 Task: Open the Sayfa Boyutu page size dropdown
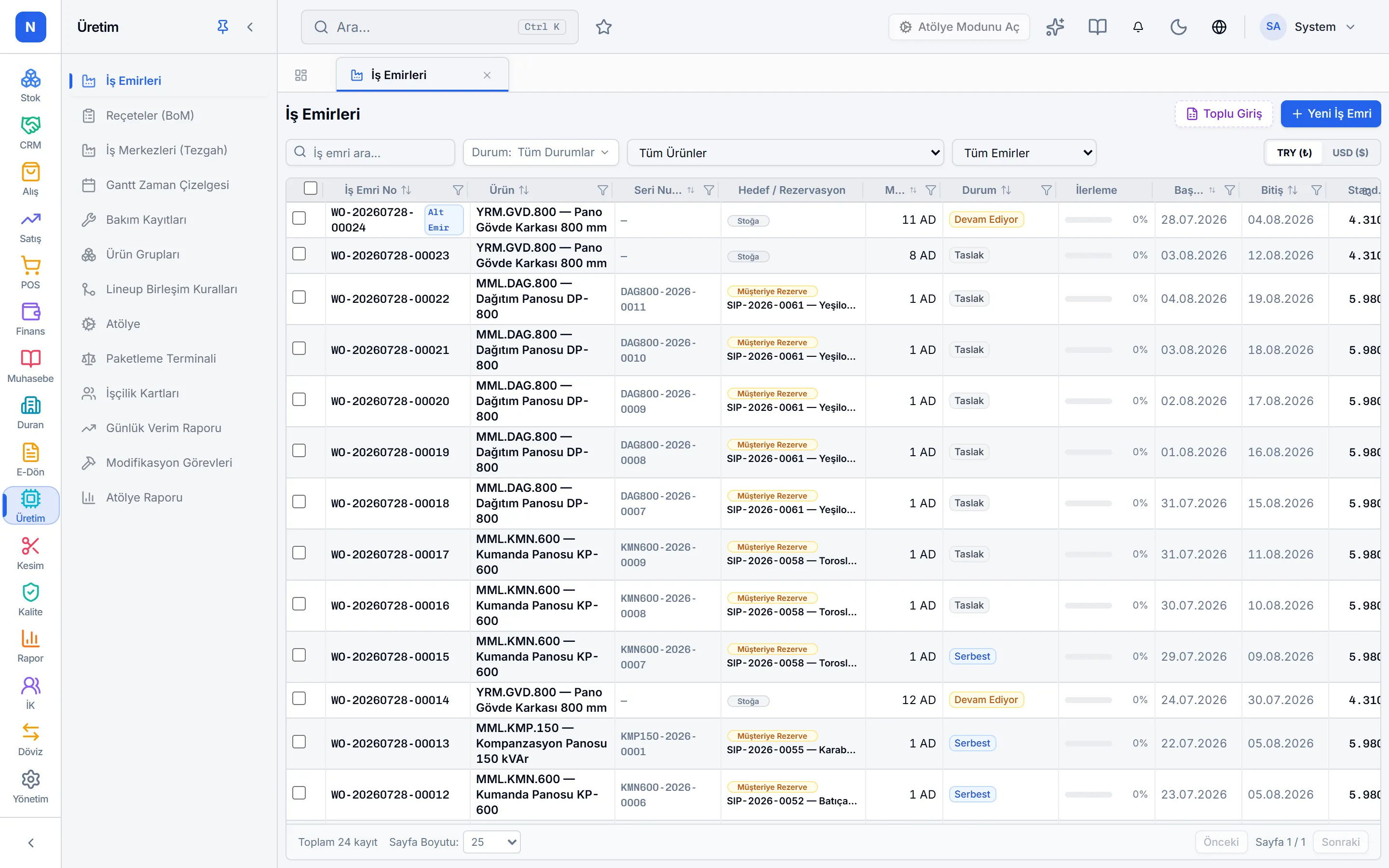tap(492, 841)
